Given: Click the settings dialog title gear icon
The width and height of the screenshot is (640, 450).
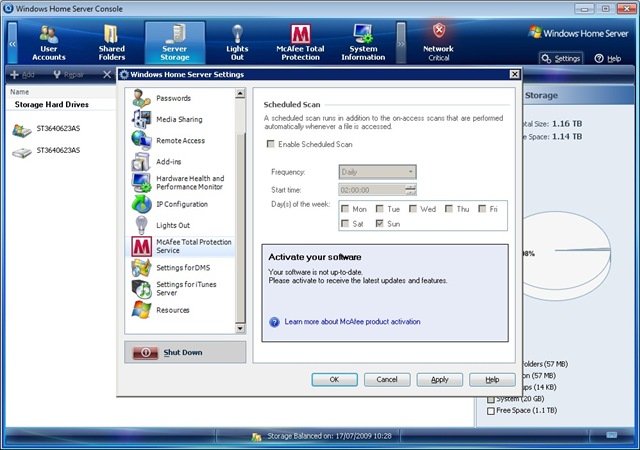Looking at the screenshot, I should (124, 74).
